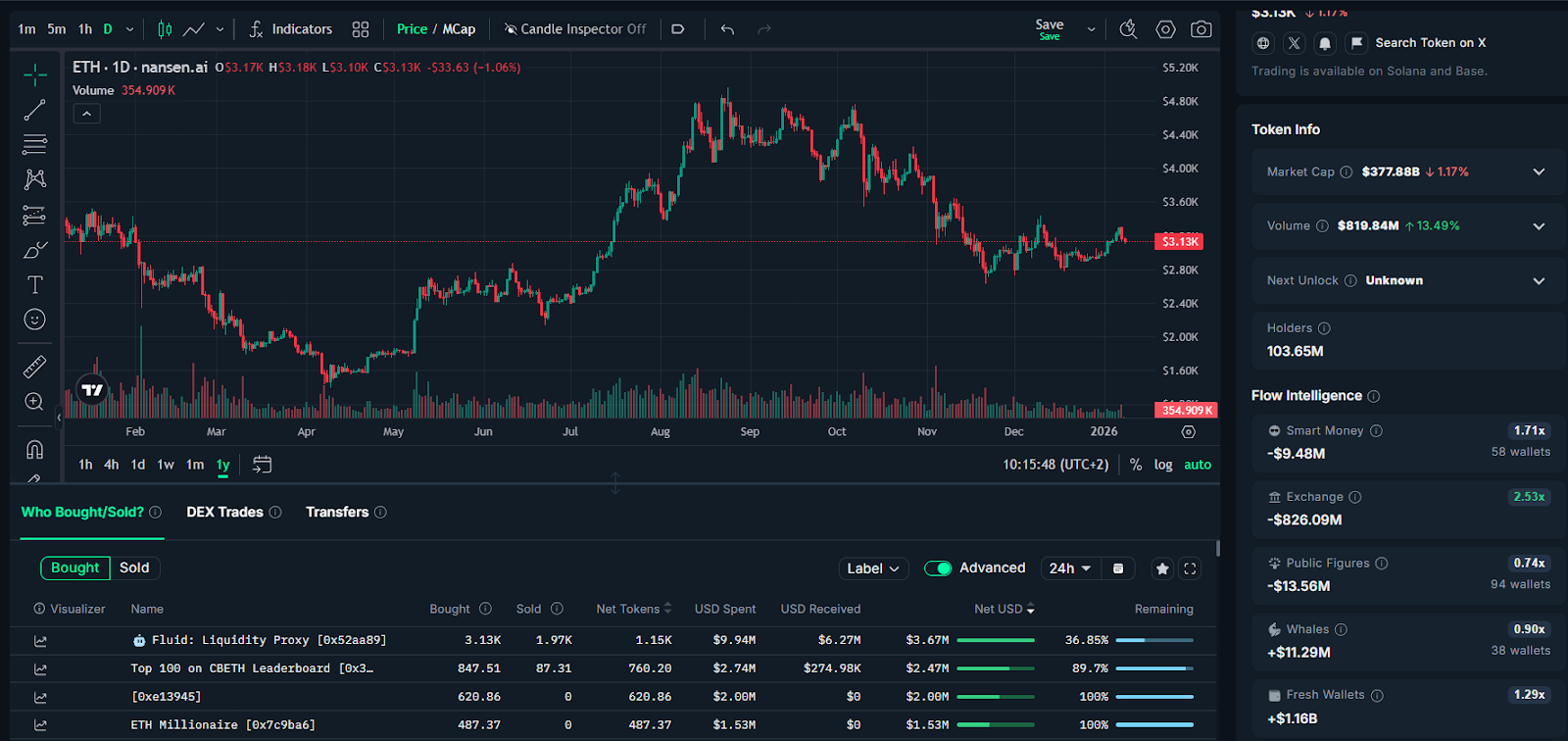Open the X (Twitter) social icon

[1294, 43]
